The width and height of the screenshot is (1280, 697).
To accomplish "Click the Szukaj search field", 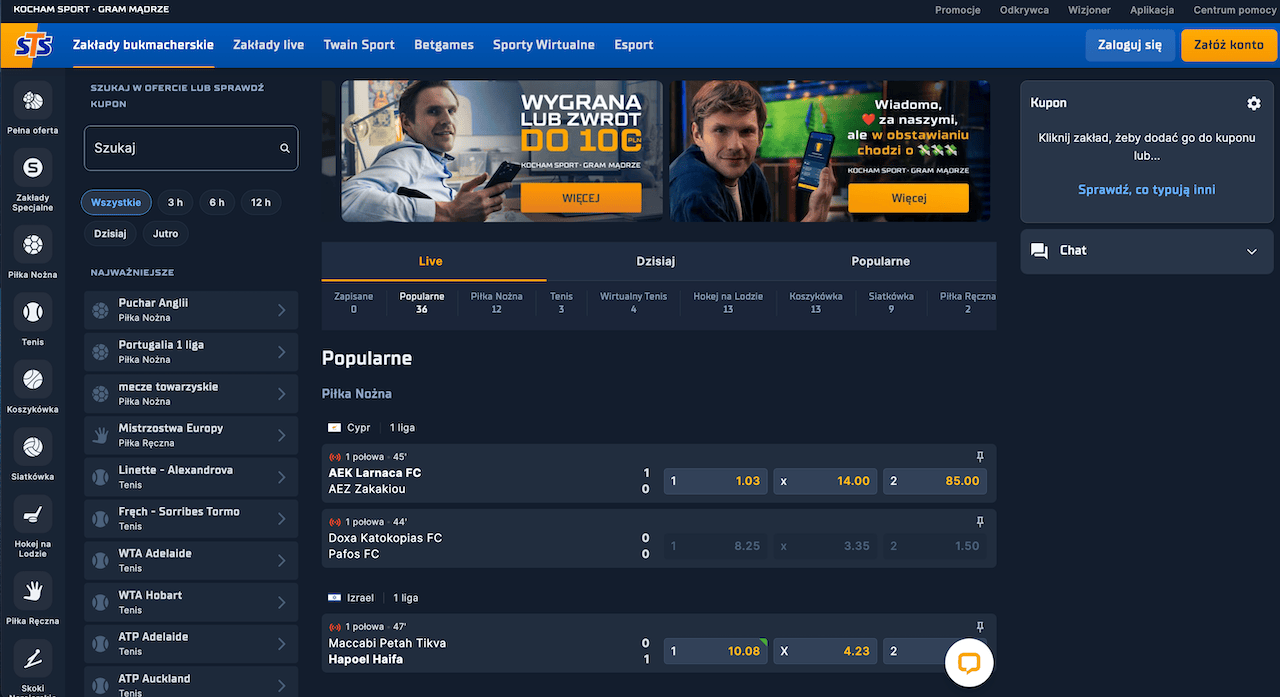I will point(191,148).
